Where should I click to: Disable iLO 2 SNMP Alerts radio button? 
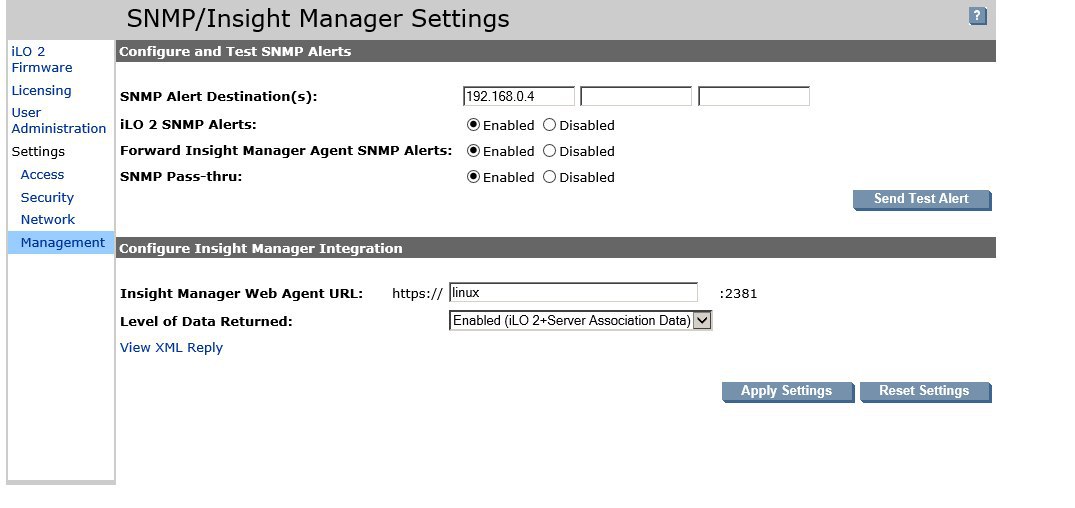(x=549, y=125)
